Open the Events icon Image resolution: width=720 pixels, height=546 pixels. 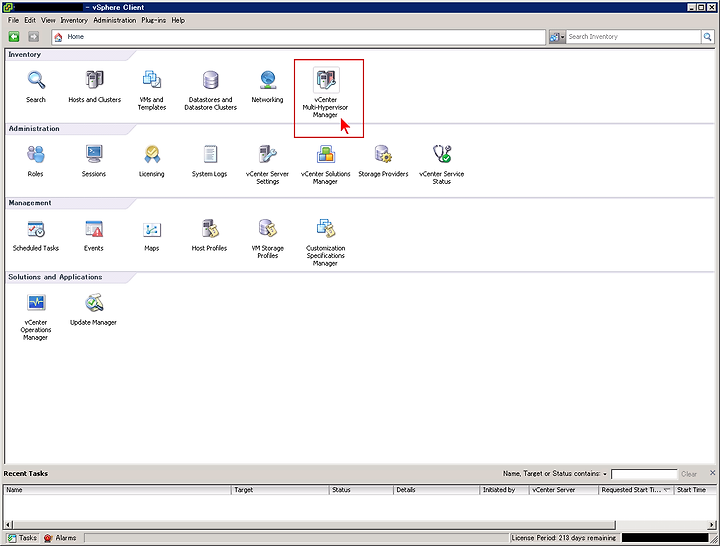pyautogui.click(x=94, y=229)
